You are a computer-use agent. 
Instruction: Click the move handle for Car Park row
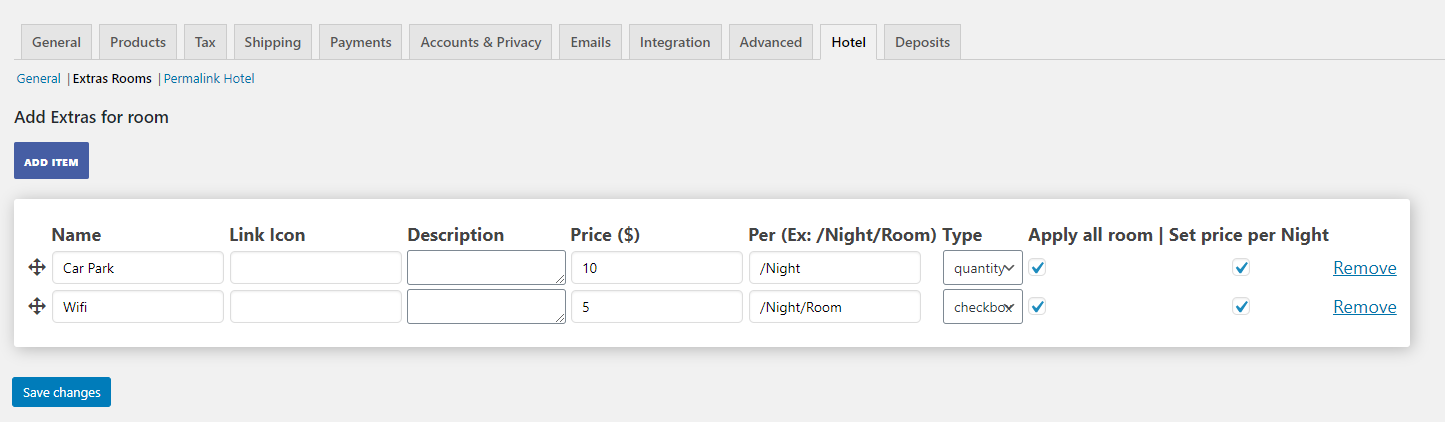click(x=37, y=267)
